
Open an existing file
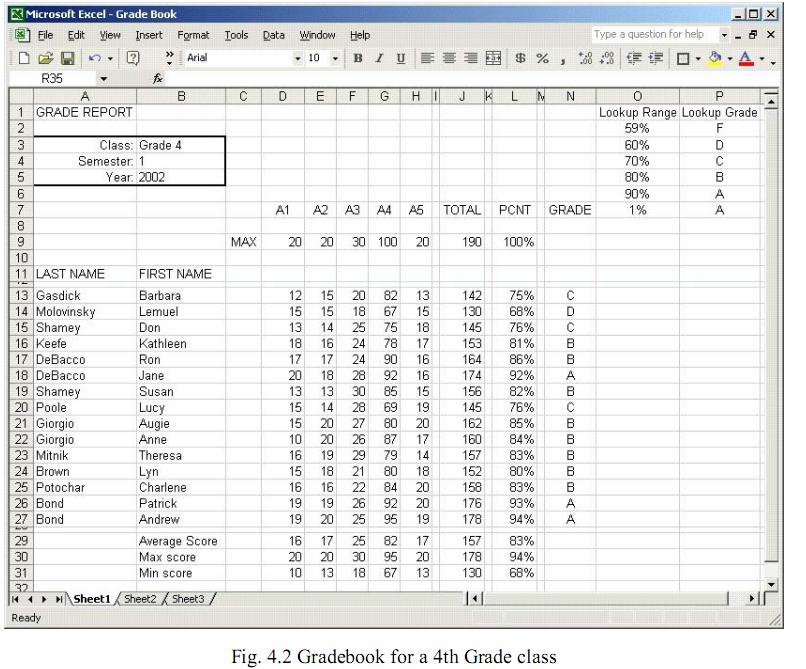(x=45, y=60)
